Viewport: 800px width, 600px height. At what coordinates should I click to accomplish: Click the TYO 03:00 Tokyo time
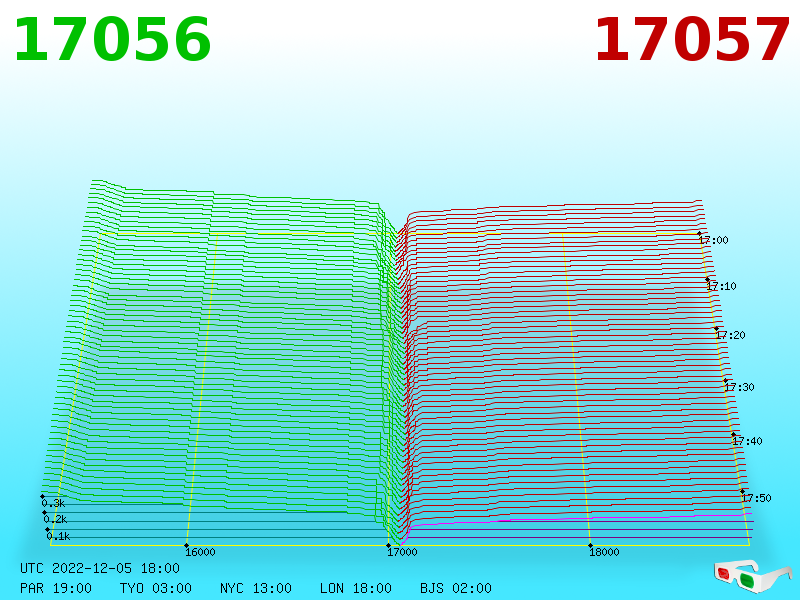(156, 588)
